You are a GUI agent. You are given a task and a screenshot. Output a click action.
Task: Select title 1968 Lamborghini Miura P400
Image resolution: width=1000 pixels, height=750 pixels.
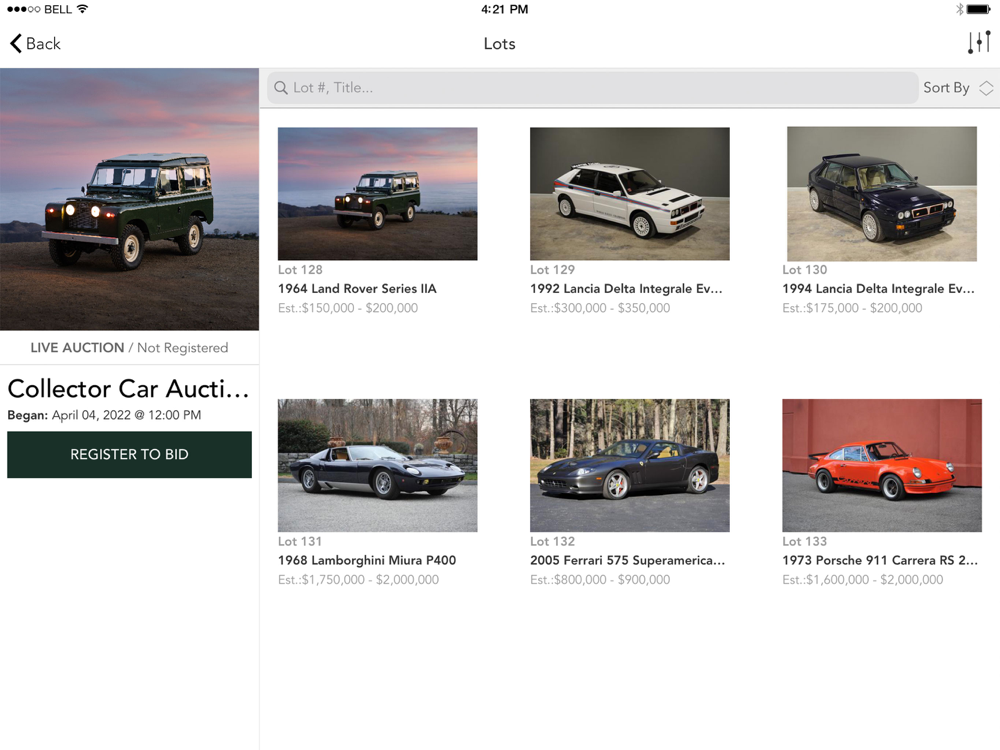(367, 561)
